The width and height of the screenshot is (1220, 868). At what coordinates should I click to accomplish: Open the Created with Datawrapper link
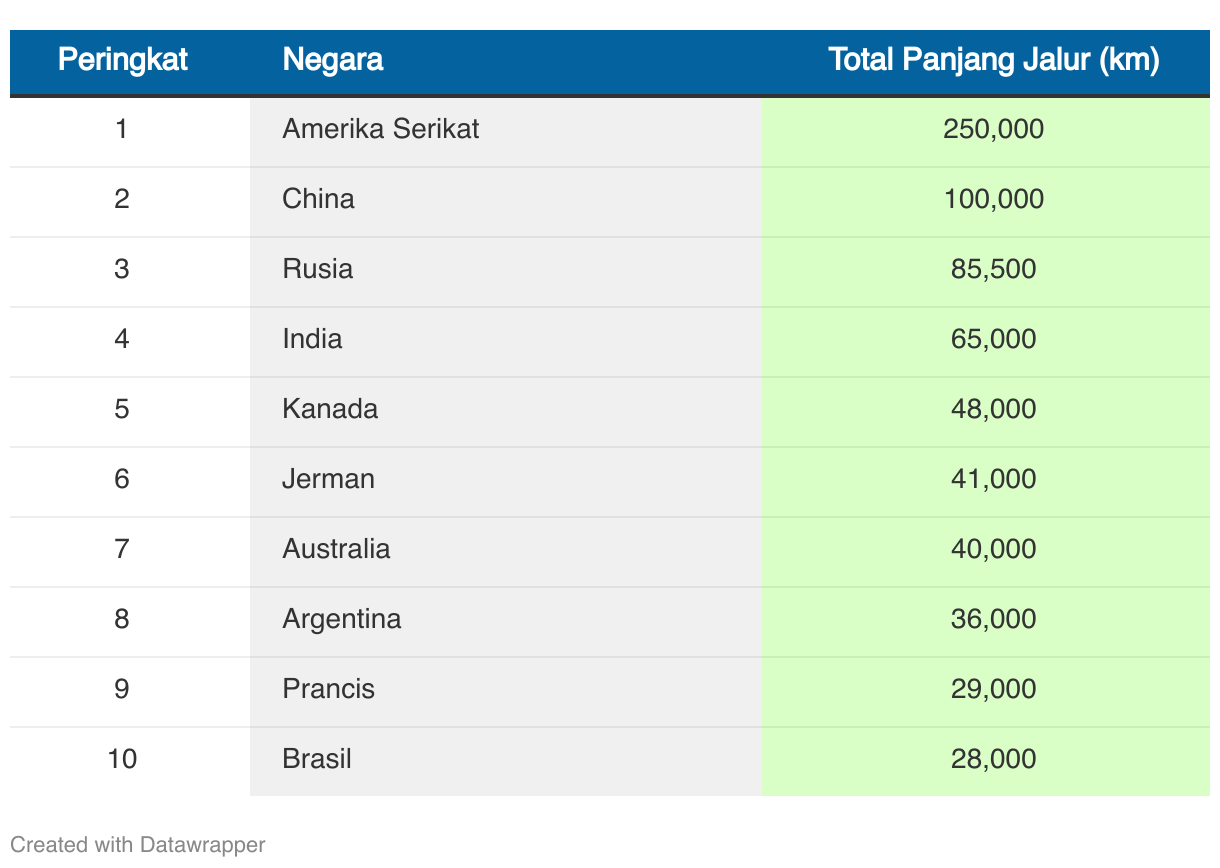pyautogui.click(x=138, y=845)
